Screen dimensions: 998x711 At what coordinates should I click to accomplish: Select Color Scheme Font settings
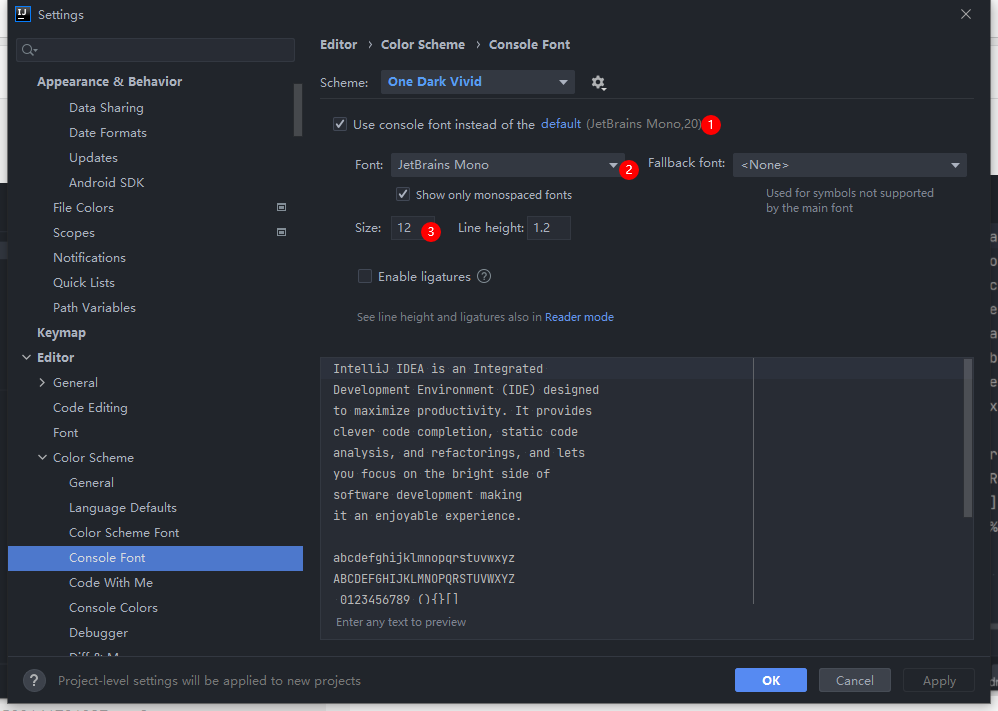click(123, 532)
